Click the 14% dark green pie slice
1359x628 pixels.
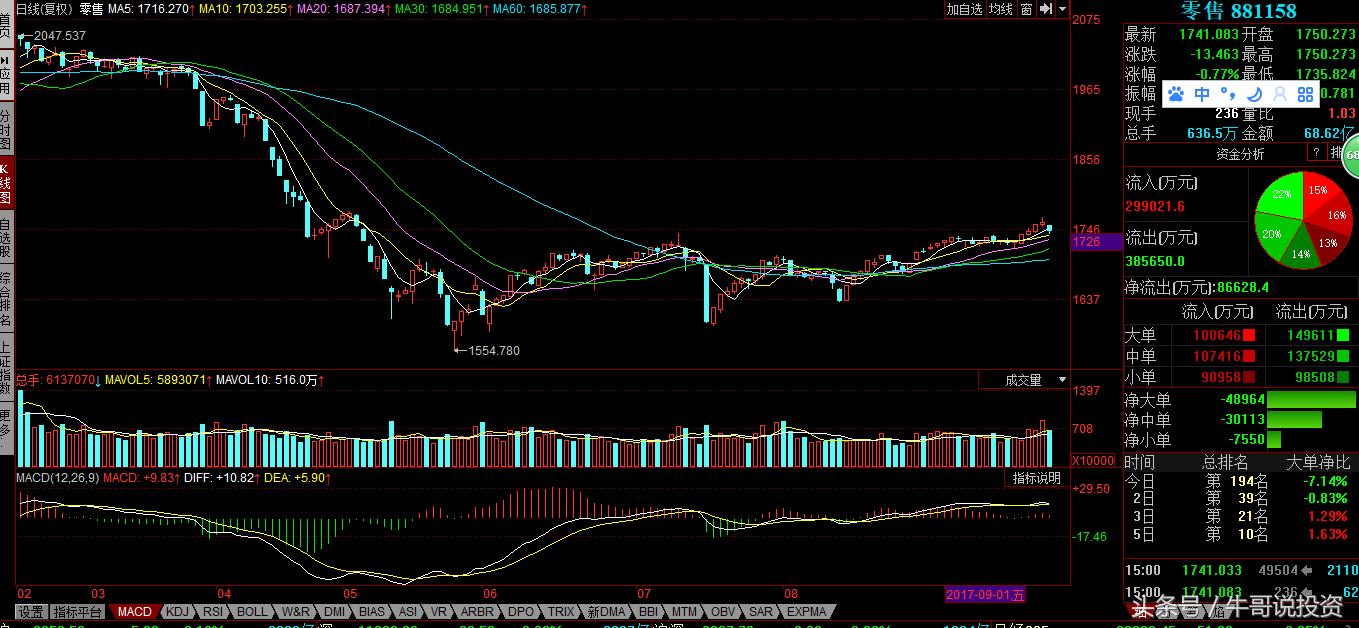click(1301, 253)
